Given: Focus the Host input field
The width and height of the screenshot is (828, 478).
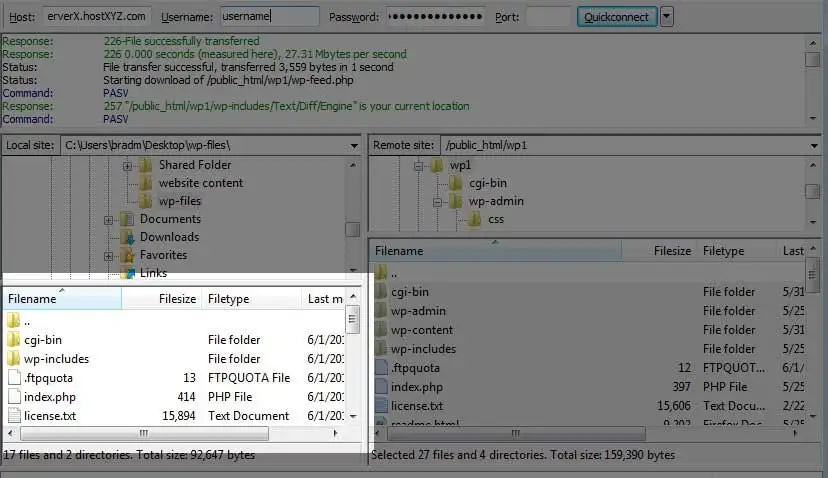Looking at the screenshot, I should (97, 16).
